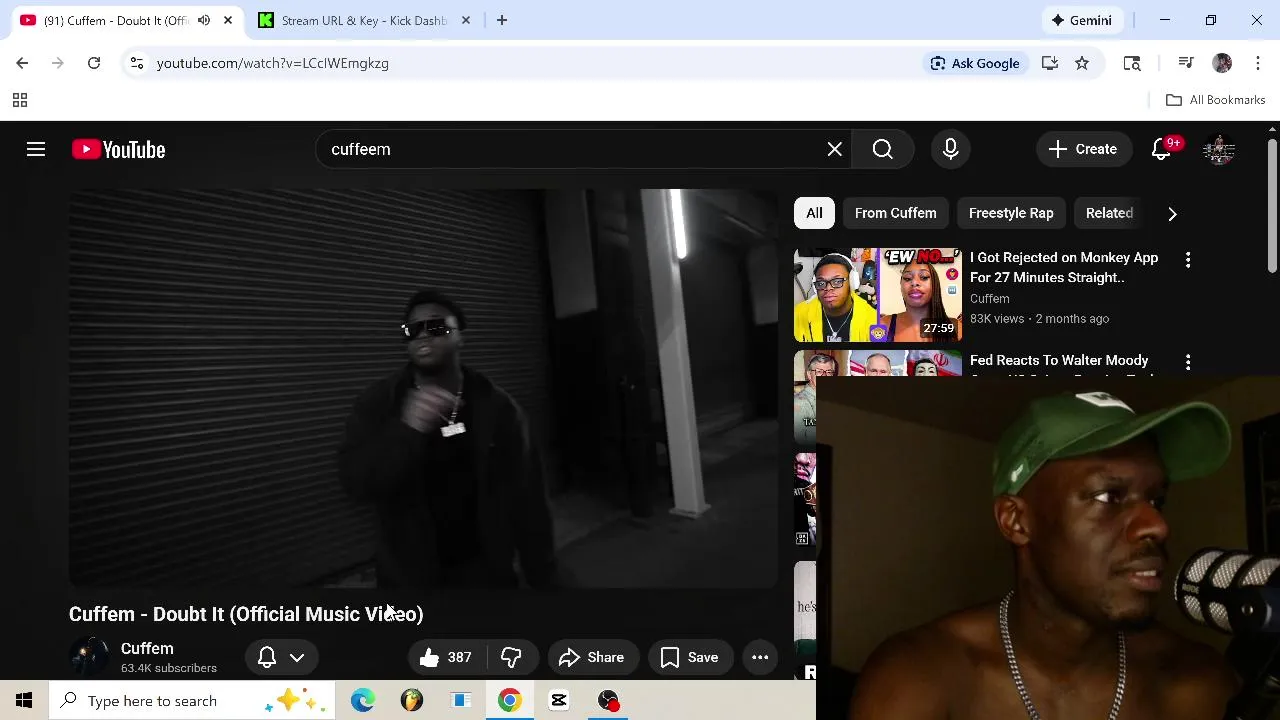Click the Cuffem channel name under Monkey video
Viewport: 1280px width, 720px height.
pos(990,298)
